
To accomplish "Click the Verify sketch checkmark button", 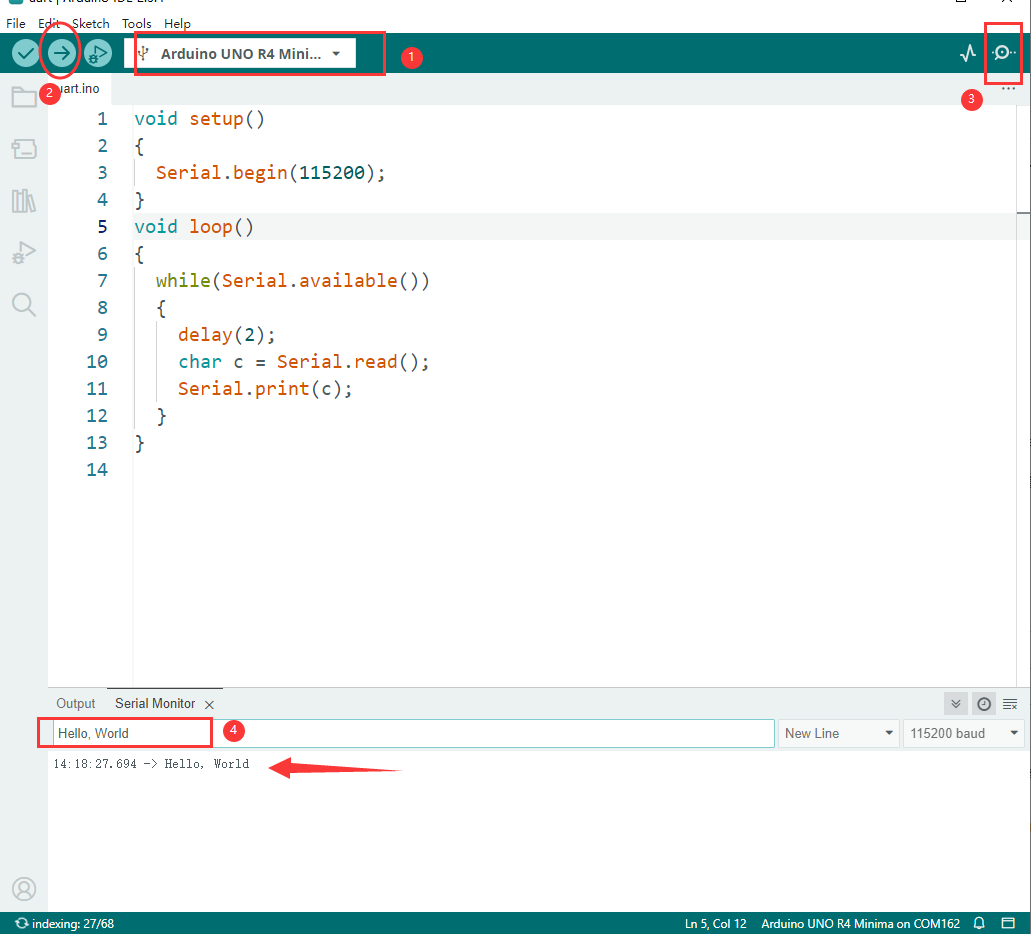I will point(26,53).
